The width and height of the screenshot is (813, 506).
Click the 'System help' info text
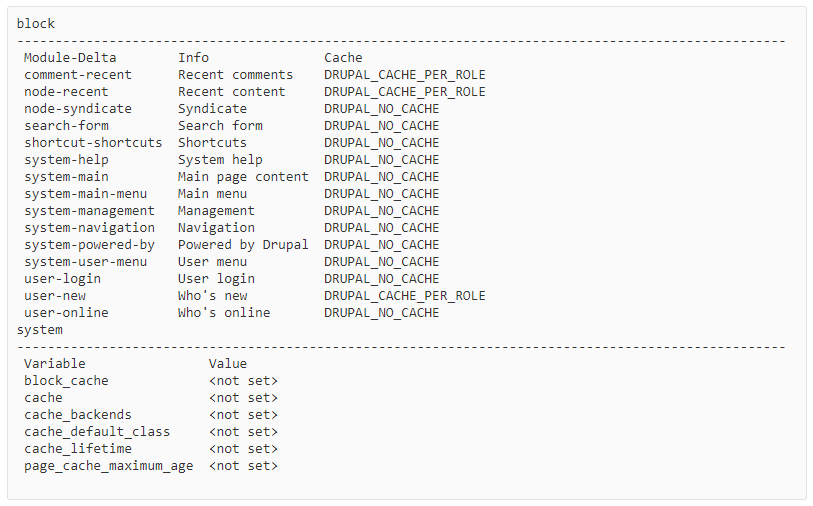click(220, 160)
